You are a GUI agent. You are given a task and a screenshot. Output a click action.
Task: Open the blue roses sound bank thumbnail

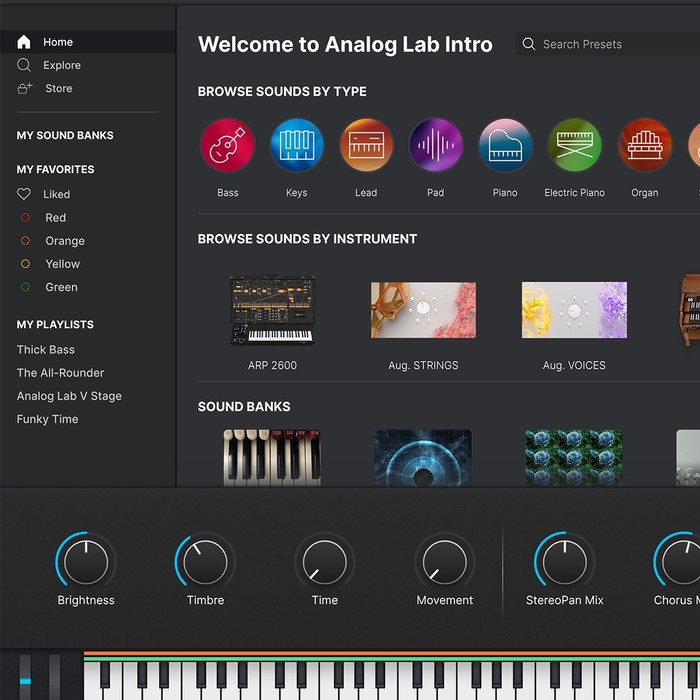tap(574, 458)
